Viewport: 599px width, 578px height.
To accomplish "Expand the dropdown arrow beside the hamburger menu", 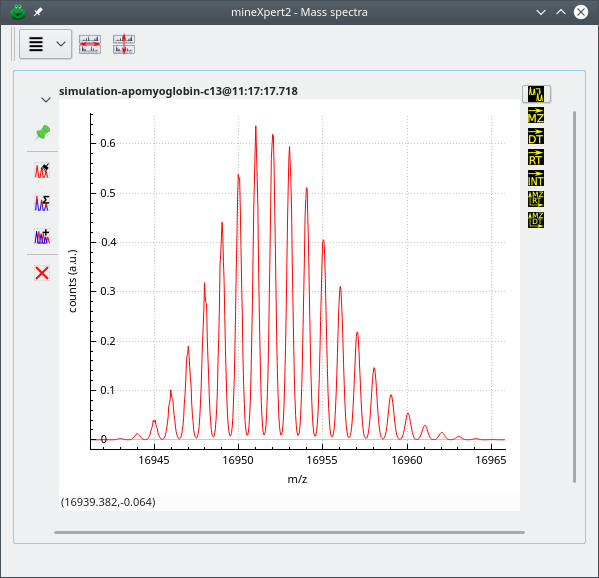I will pos(61,44).
